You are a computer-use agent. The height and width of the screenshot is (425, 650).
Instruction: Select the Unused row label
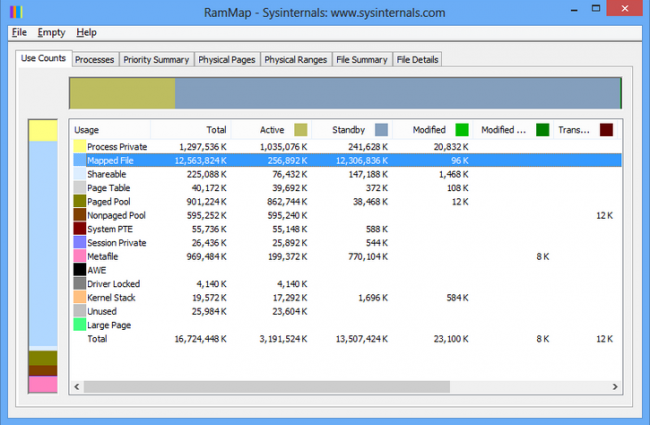pos(102,311)
